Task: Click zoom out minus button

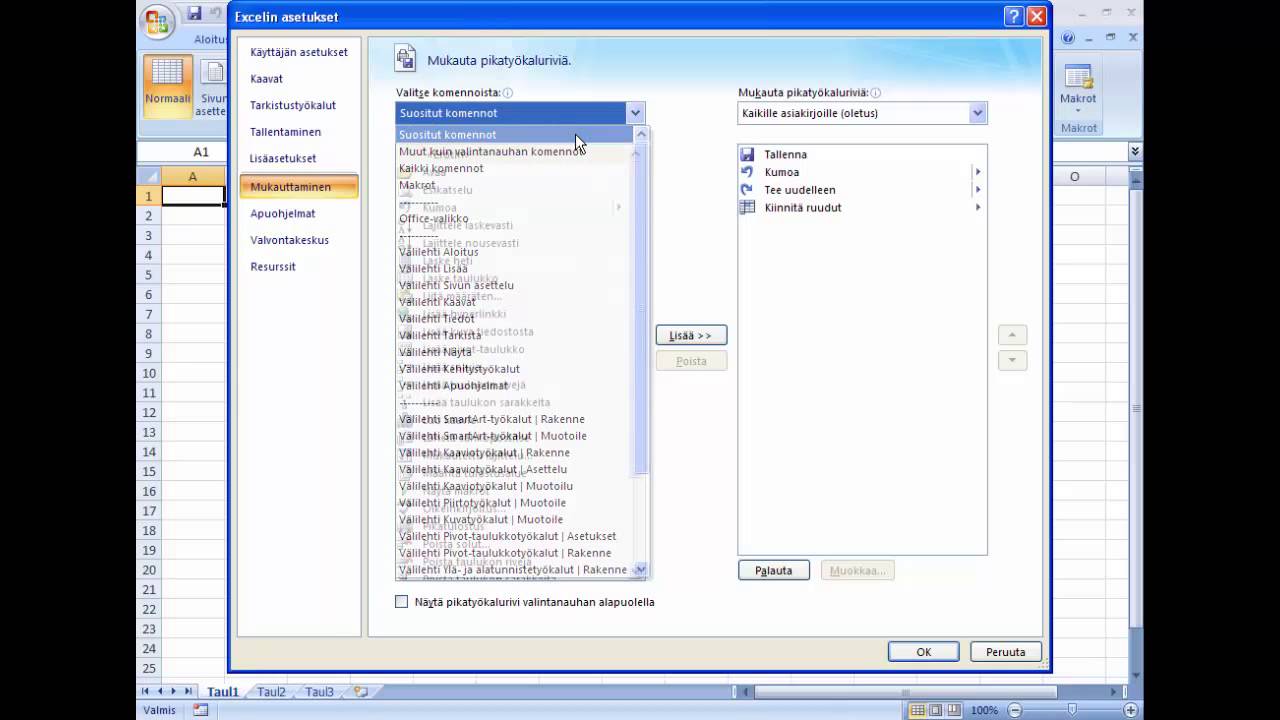Action: click(x=1015, y=710)
